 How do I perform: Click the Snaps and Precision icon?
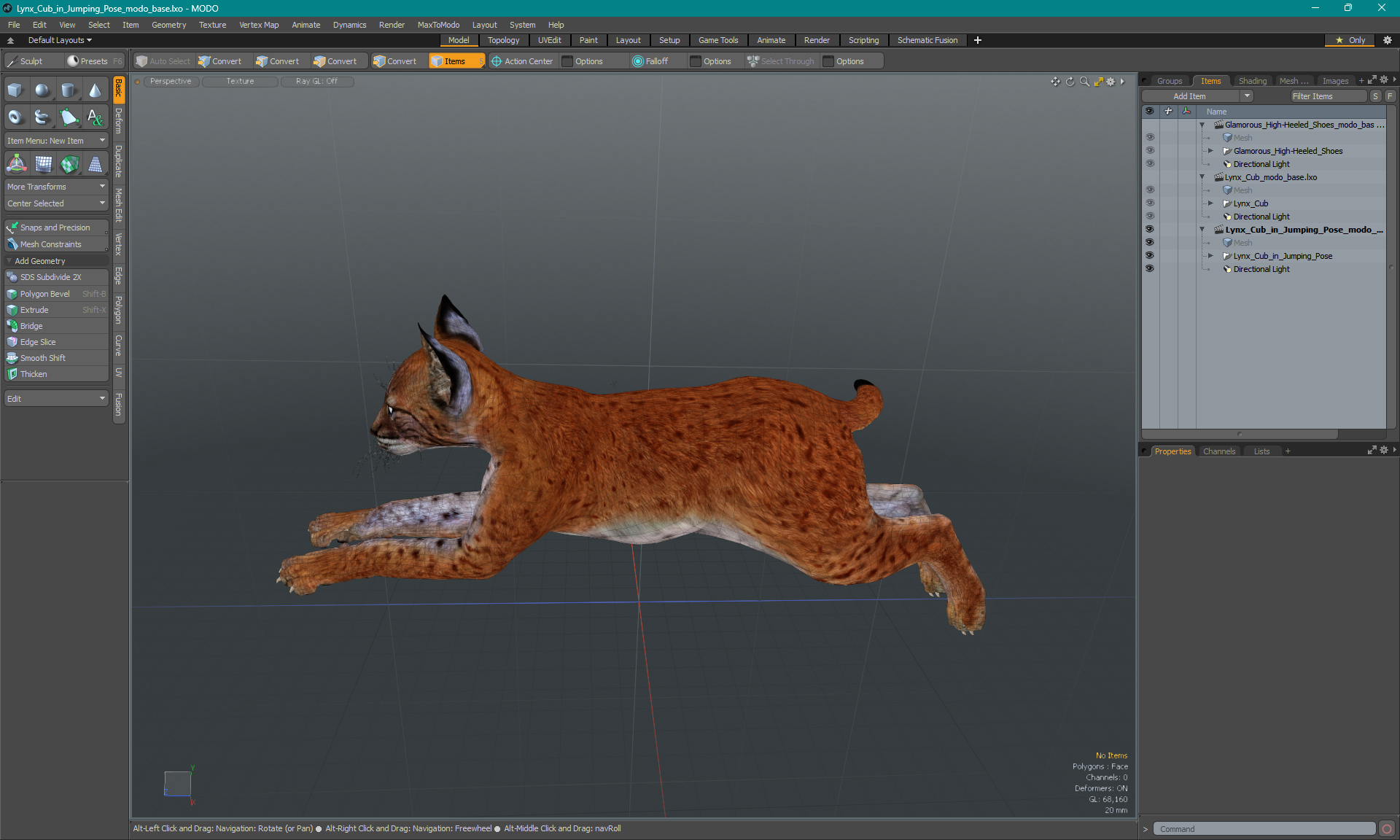click(x=12, y=227)
